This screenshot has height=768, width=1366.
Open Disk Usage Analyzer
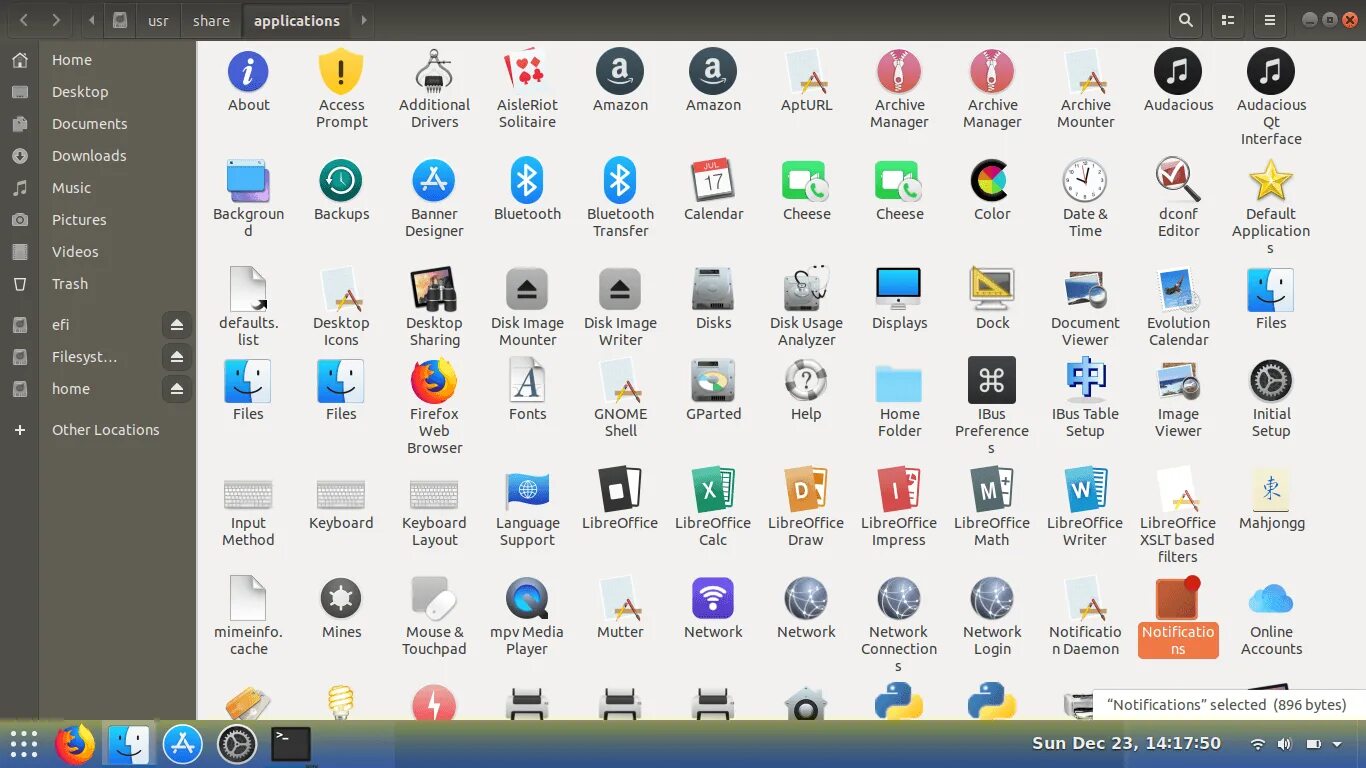(x=806, y=290)
